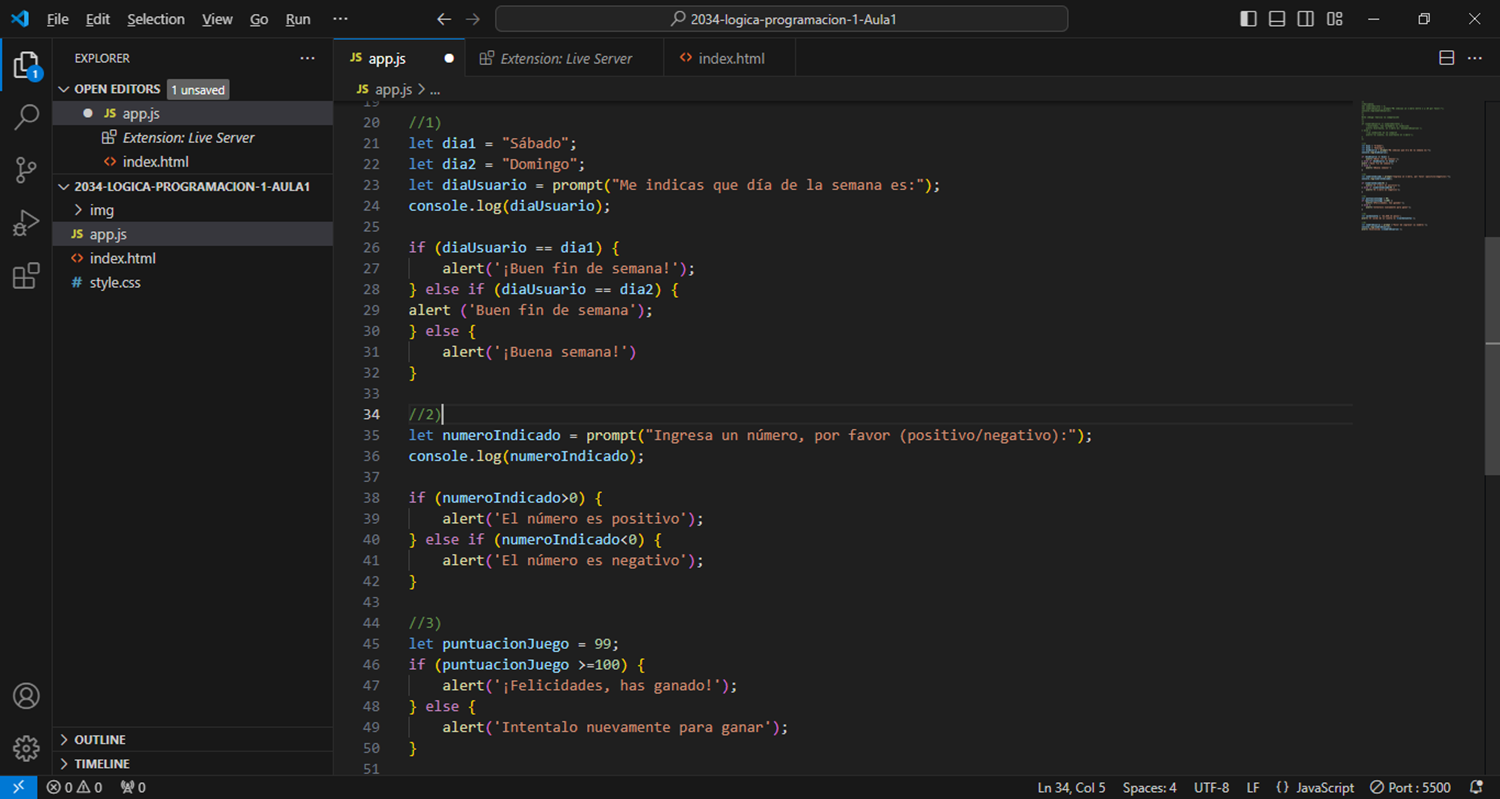Open Run and Debug view
This screenshot has height=799, width=1500.
pyautogui.click(x=26, y=223)
